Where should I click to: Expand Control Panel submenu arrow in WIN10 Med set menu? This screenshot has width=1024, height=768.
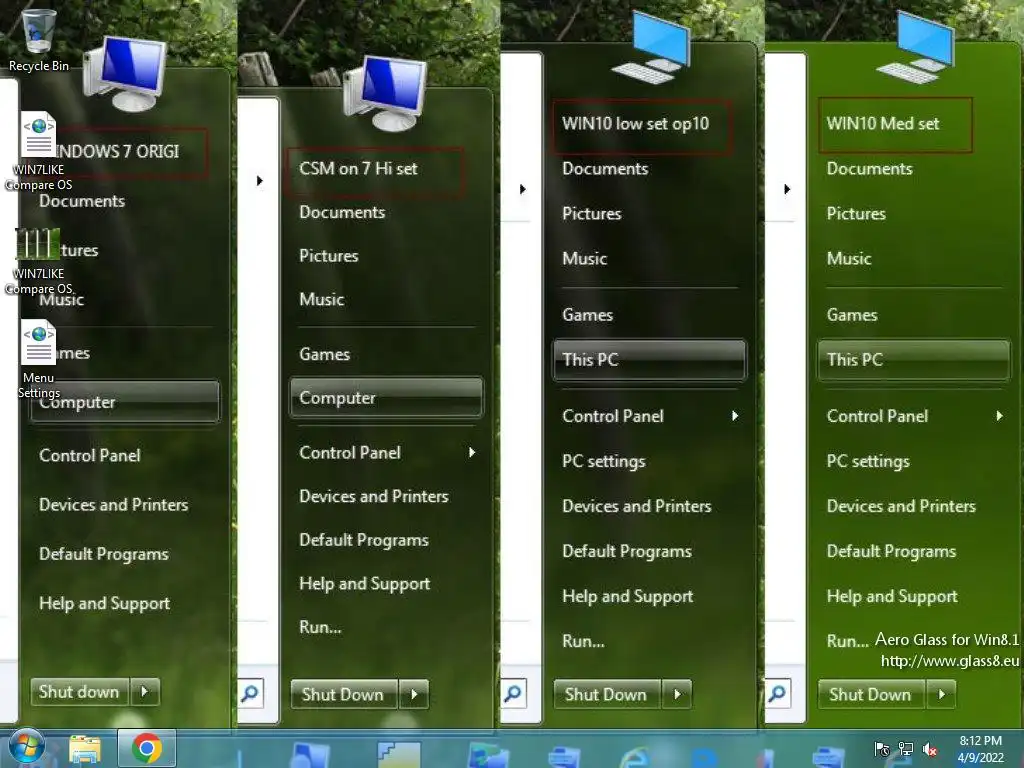point(1000,416)
